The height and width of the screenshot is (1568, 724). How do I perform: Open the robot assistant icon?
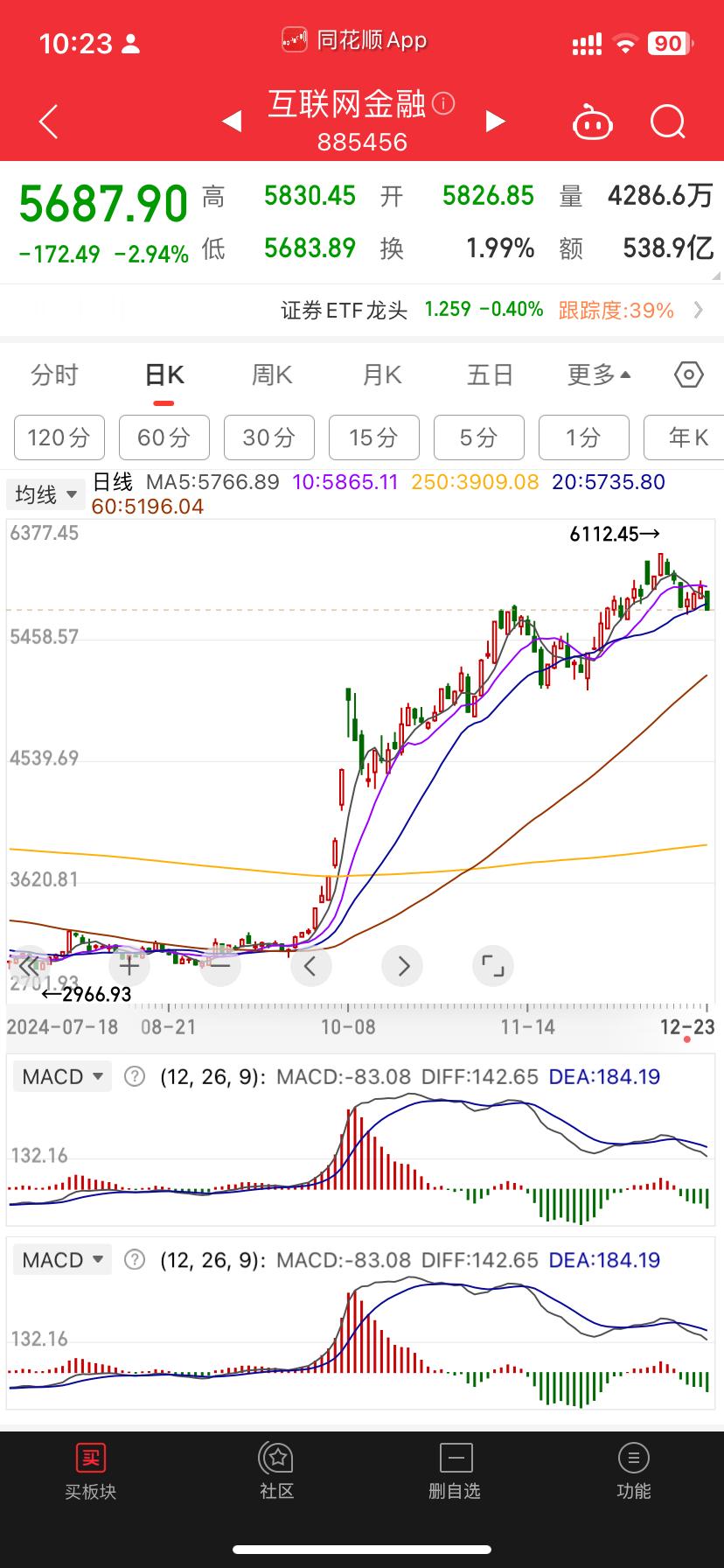(592, 122)
